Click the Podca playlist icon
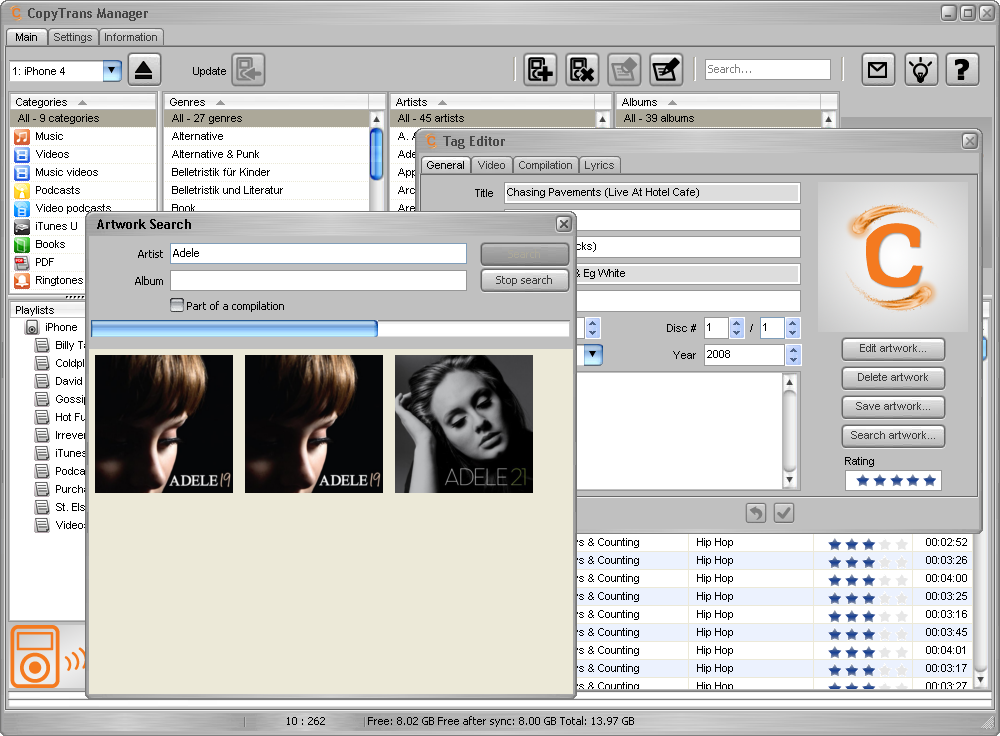 (x=42, y=471)
